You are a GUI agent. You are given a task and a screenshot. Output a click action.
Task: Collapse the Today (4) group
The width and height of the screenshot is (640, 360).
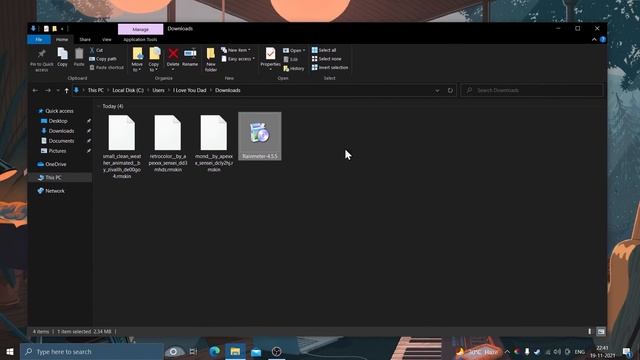coord(99,106)
